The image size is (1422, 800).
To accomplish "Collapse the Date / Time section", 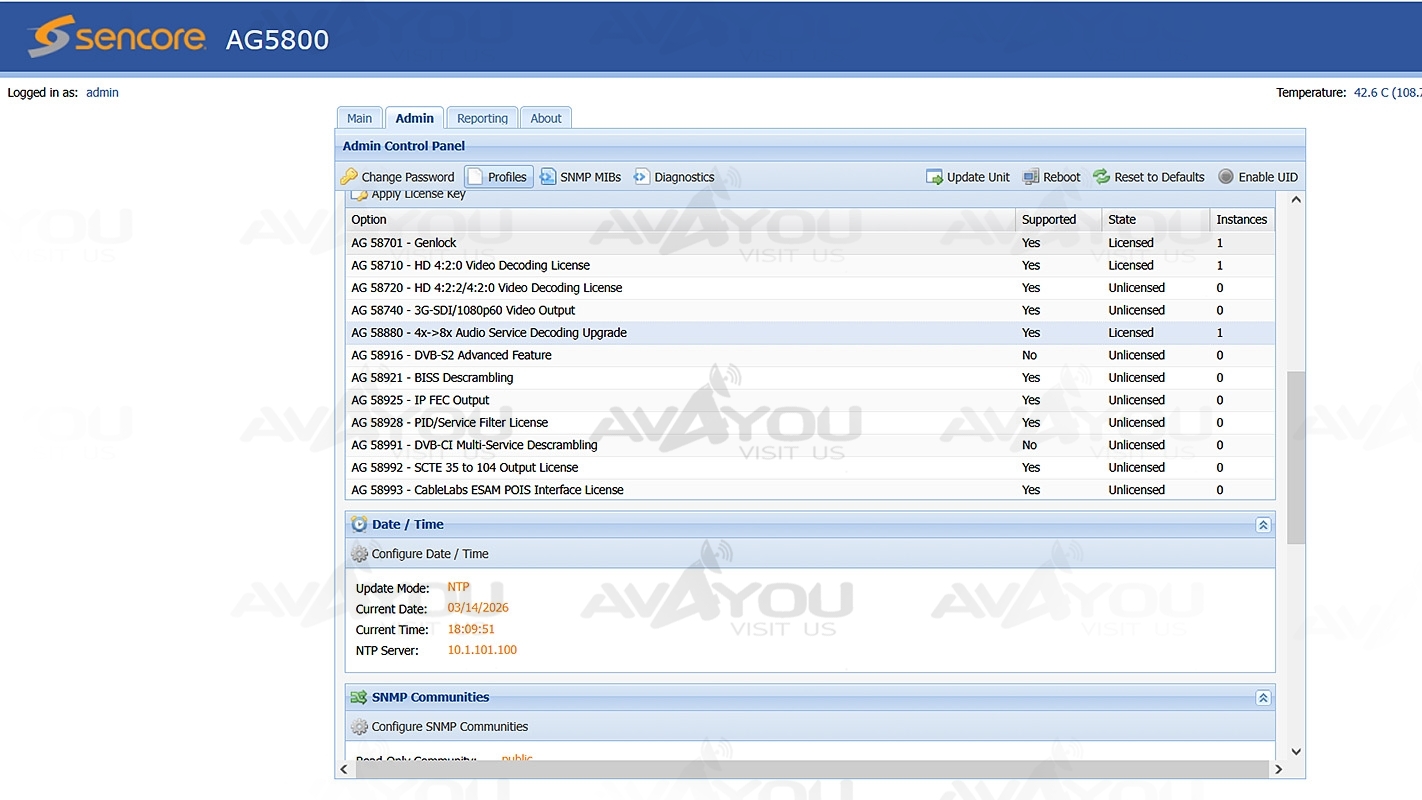I will coord(1263,525).
